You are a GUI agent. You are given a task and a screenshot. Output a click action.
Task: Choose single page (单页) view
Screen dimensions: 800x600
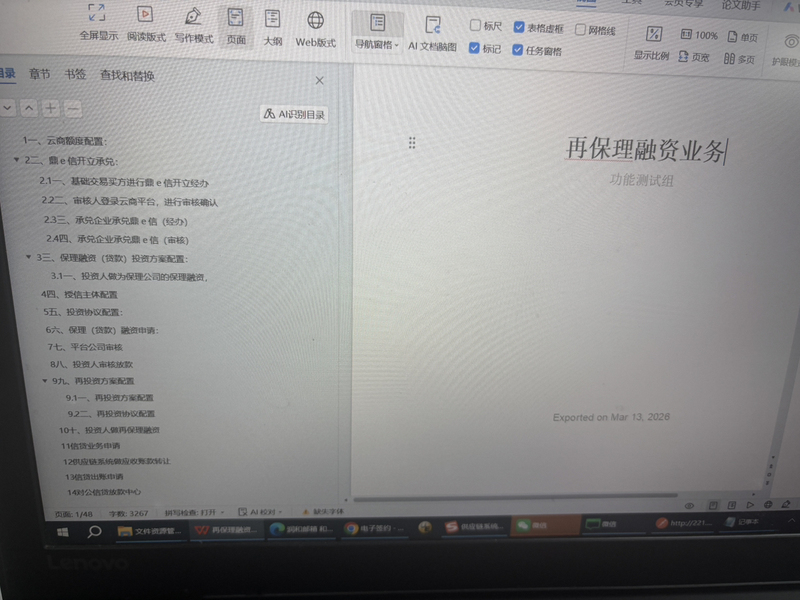click(x=742, y=37)
